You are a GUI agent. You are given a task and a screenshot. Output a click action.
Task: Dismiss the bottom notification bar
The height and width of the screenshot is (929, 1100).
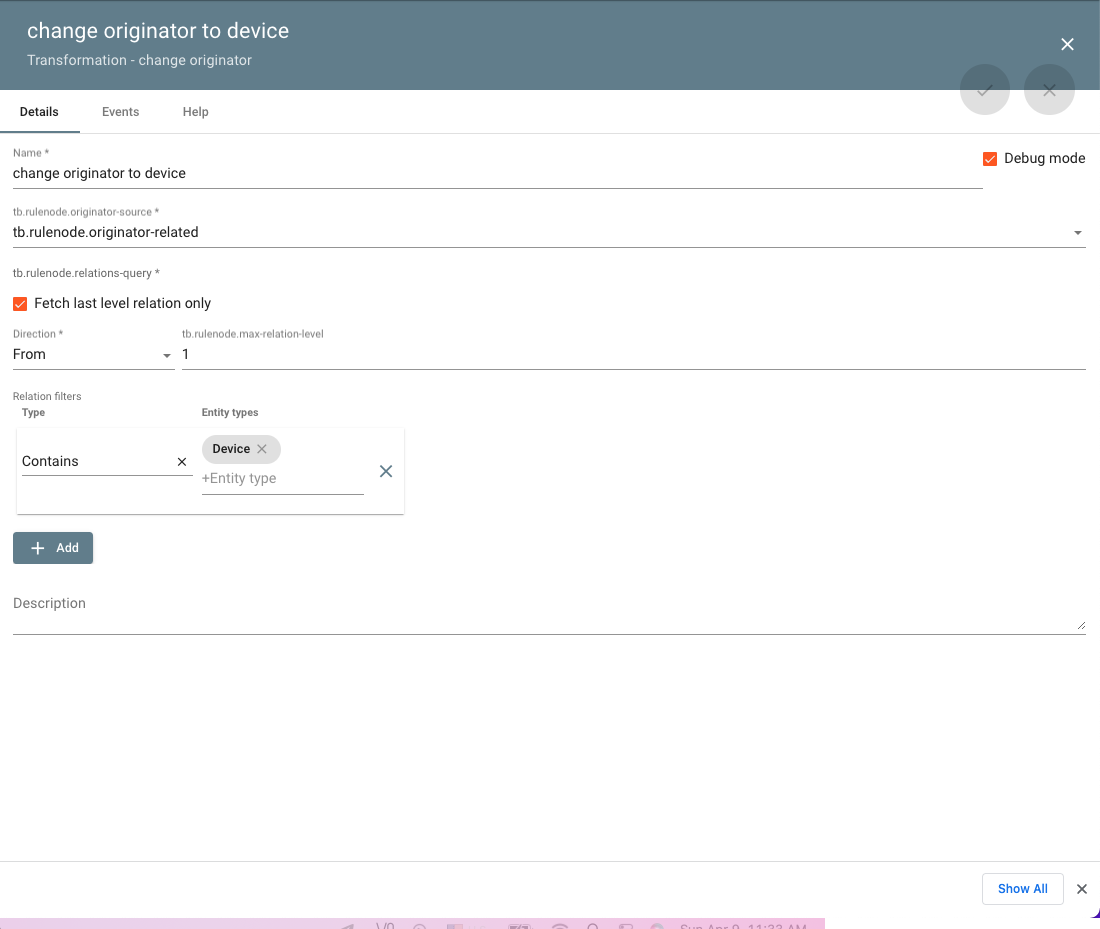click(x=1081, y=888)
